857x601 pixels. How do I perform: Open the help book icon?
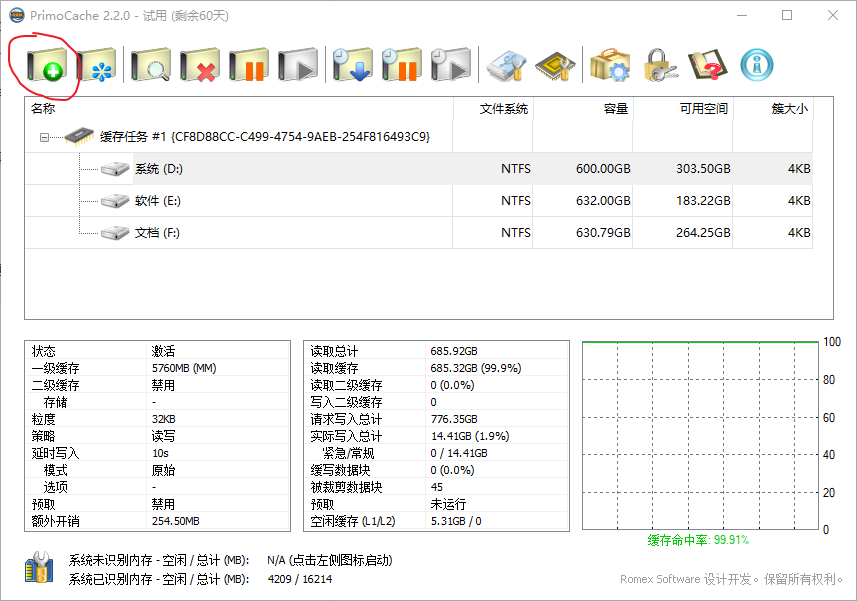(708, 67)
